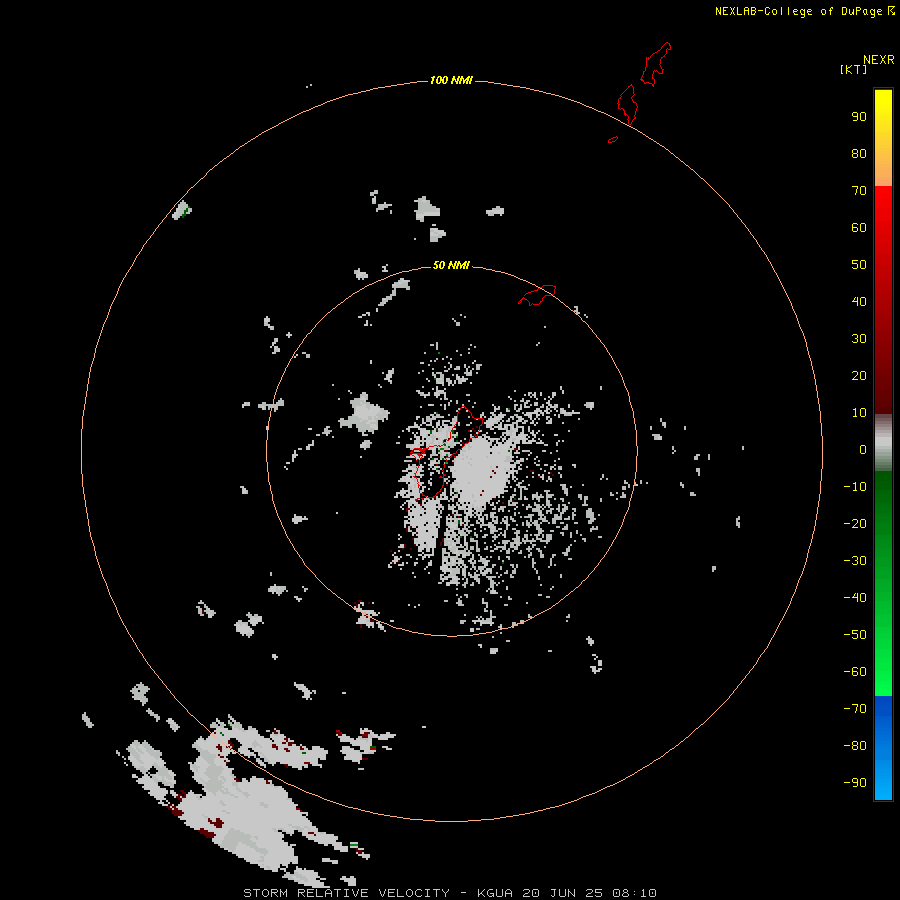Click the -20 value on the velocity scale

coord(855,524)
